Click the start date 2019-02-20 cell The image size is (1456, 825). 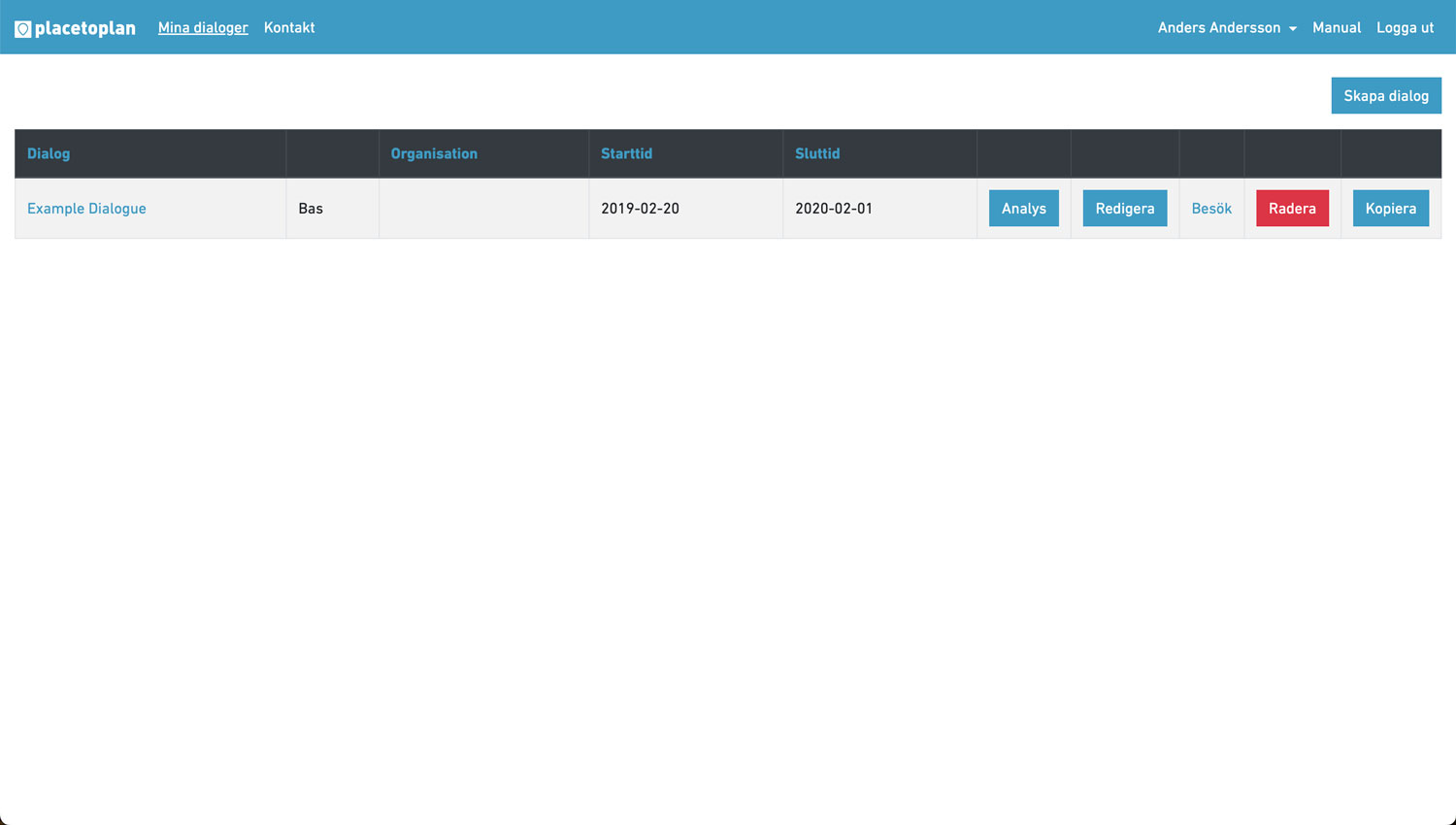tap(640, 209)
